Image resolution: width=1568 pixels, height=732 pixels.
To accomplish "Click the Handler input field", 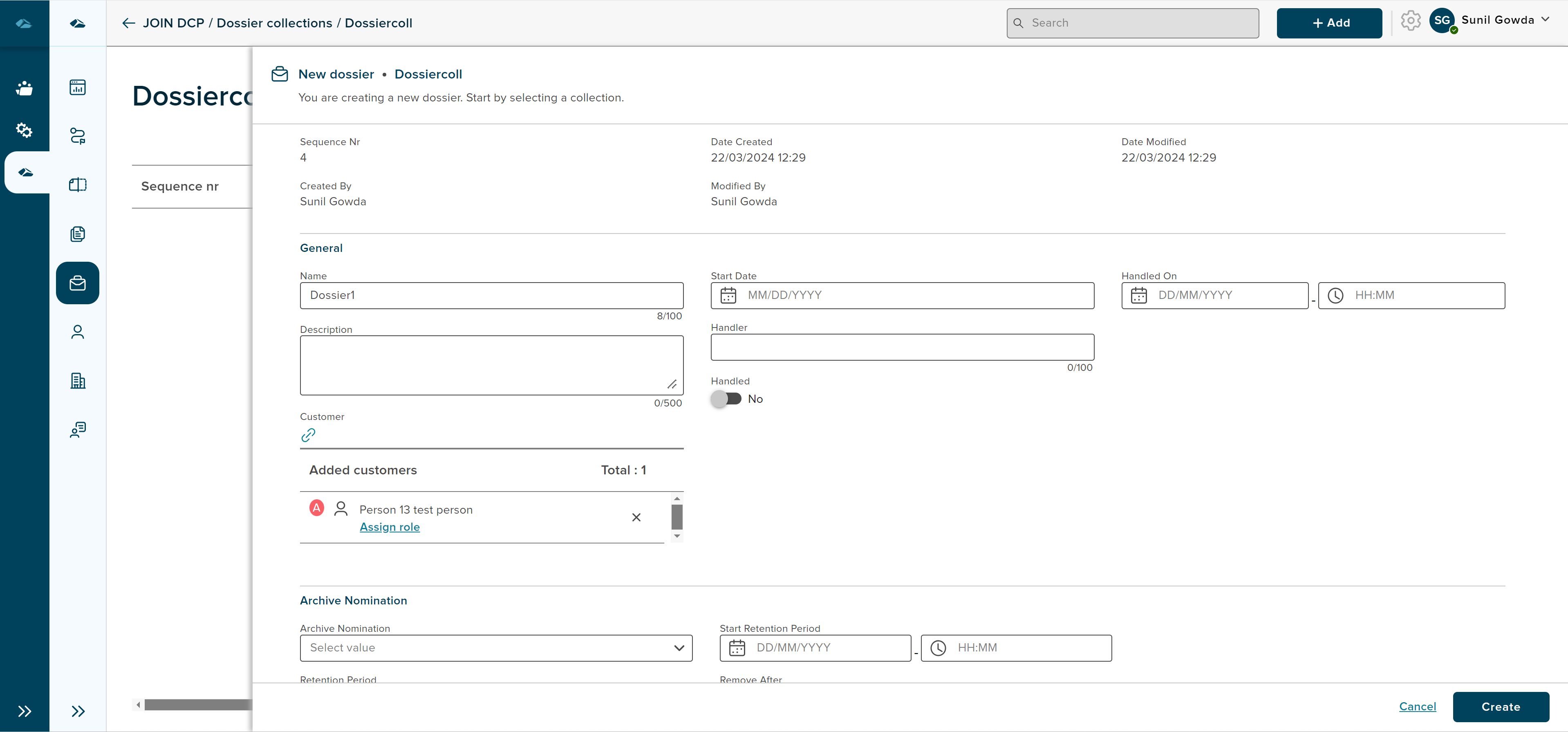I will [901, 347].
